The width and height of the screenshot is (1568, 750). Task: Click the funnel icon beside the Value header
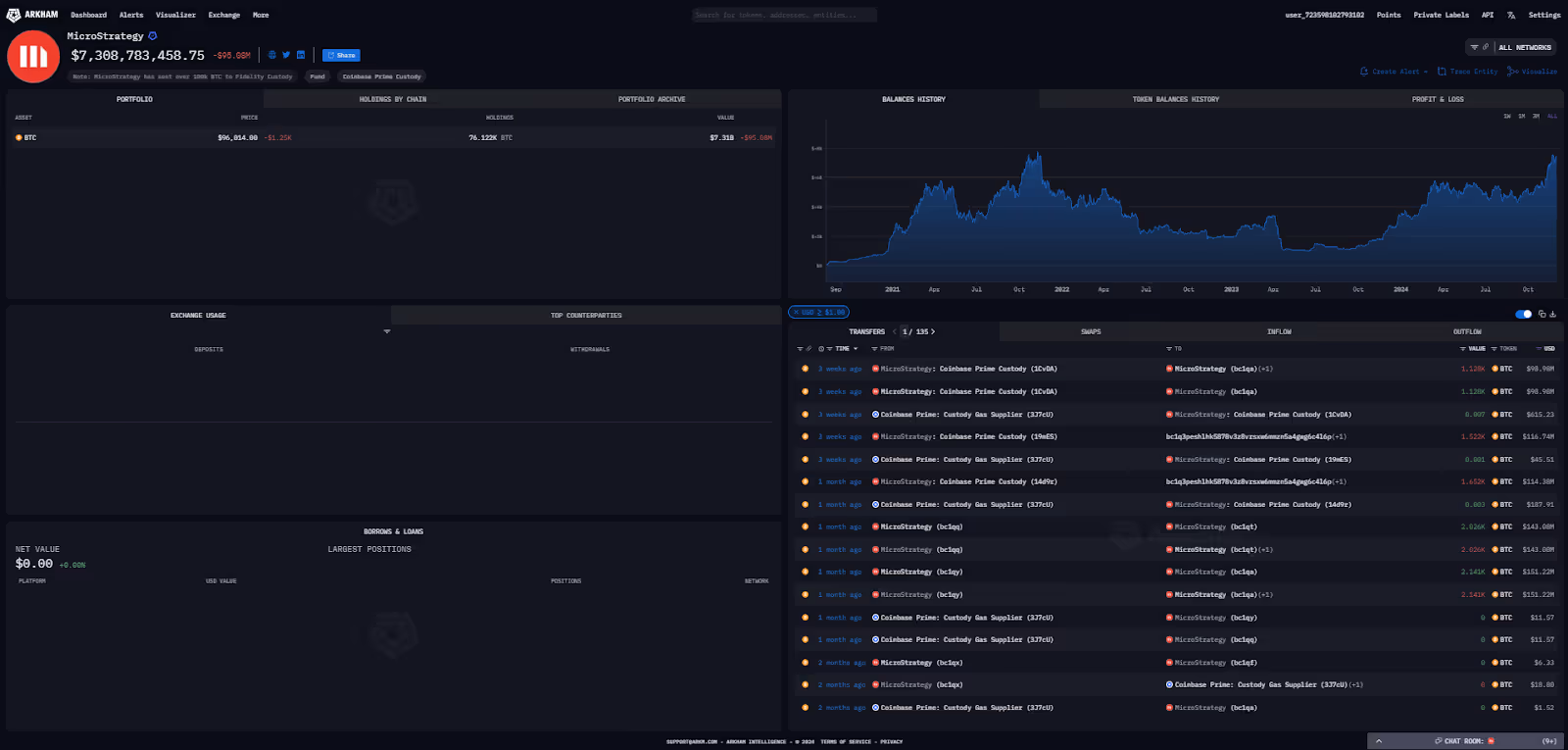(x=1463, y=349)
